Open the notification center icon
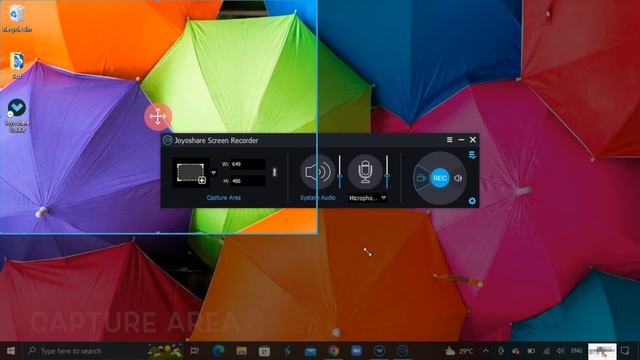 pyautogui.click(x=625, y=351)
